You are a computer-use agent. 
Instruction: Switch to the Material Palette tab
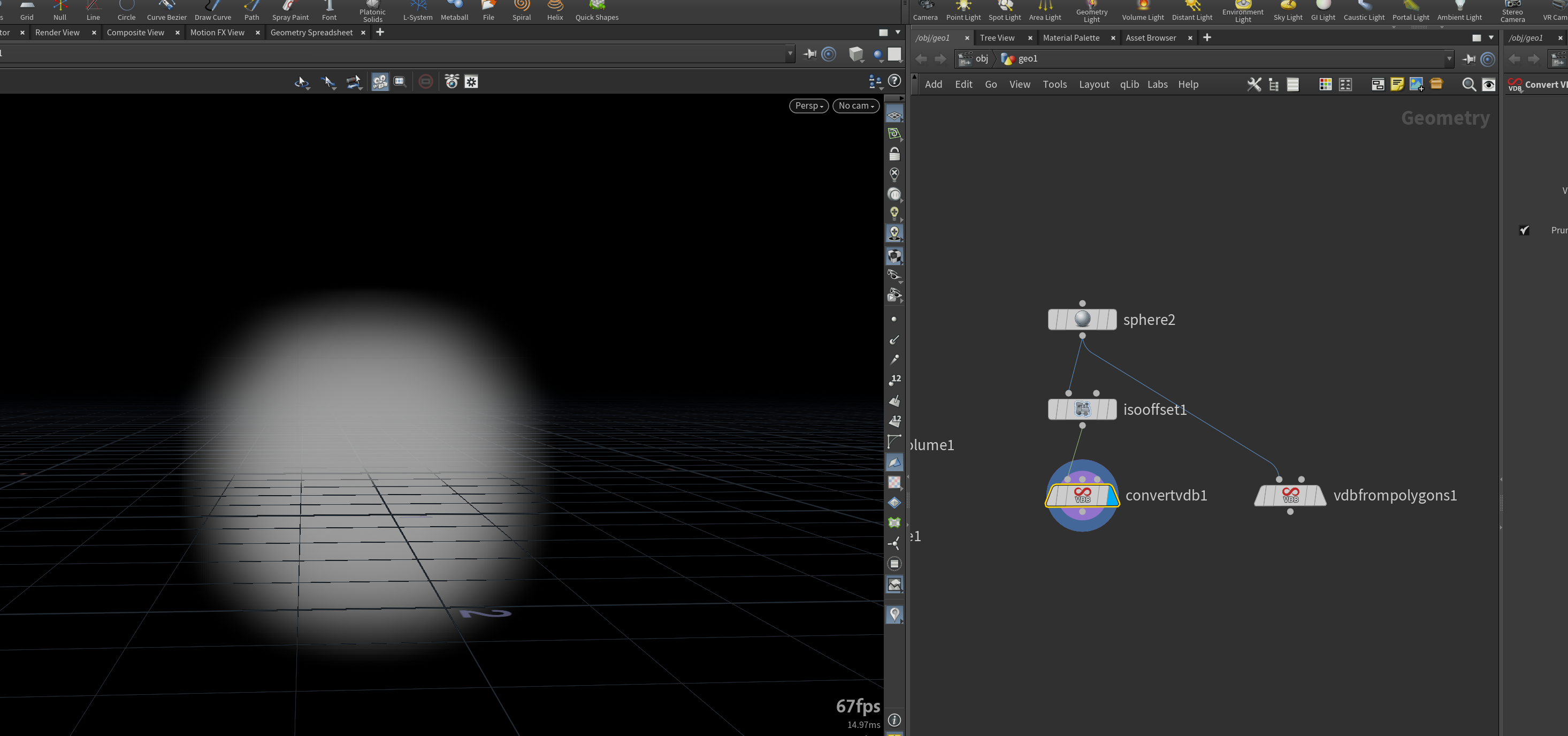pyautogui.click(x=1070, y=38)
